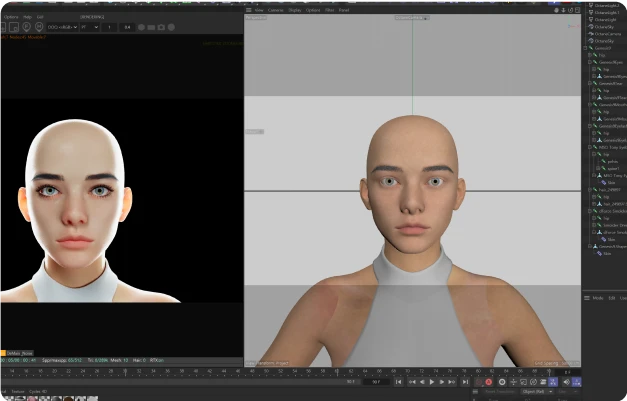Collapse the Genesis9Eyes object tree
The width and height of the screenshot is (627, 401).
tap(589, 62)
